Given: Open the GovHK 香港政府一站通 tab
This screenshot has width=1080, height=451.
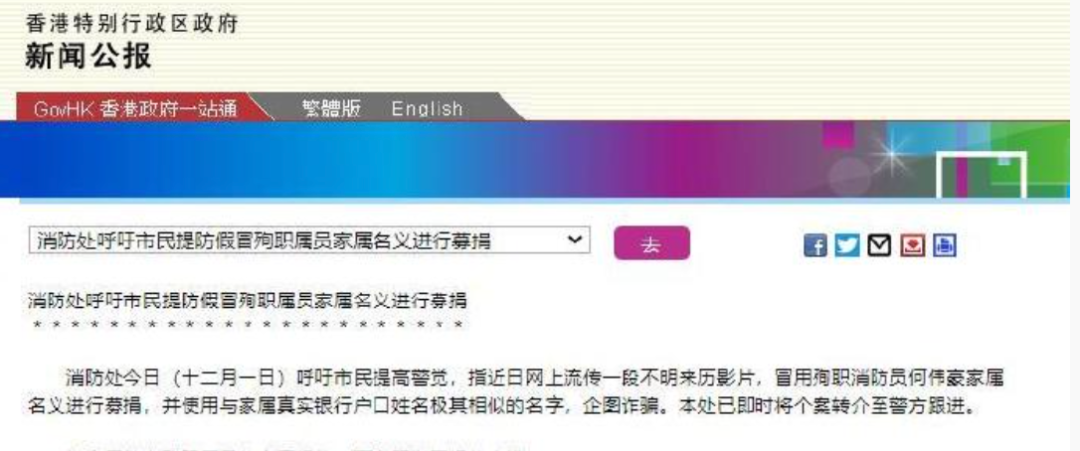Looking at the screenshot, I should (135, 109).
